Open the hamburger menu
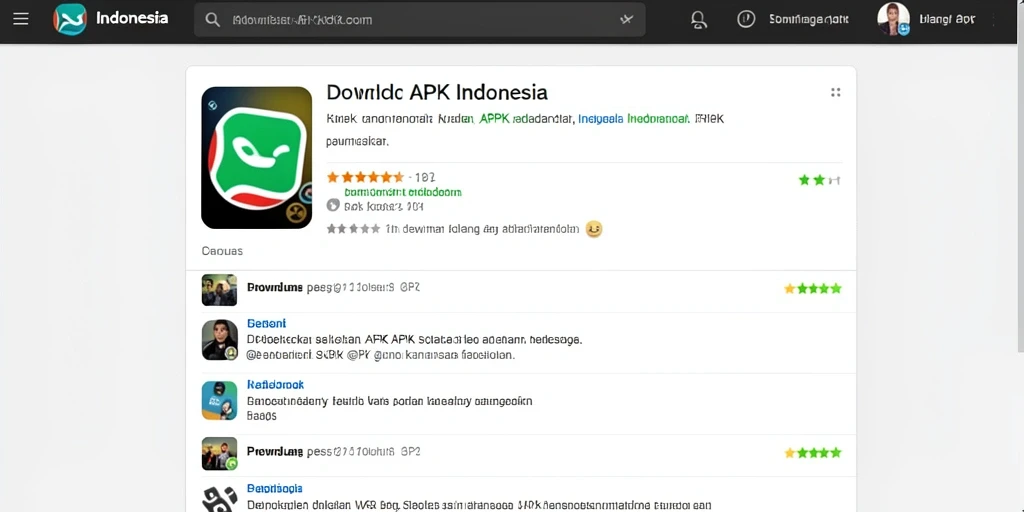1024x512 pixels. tap(21, 19)
